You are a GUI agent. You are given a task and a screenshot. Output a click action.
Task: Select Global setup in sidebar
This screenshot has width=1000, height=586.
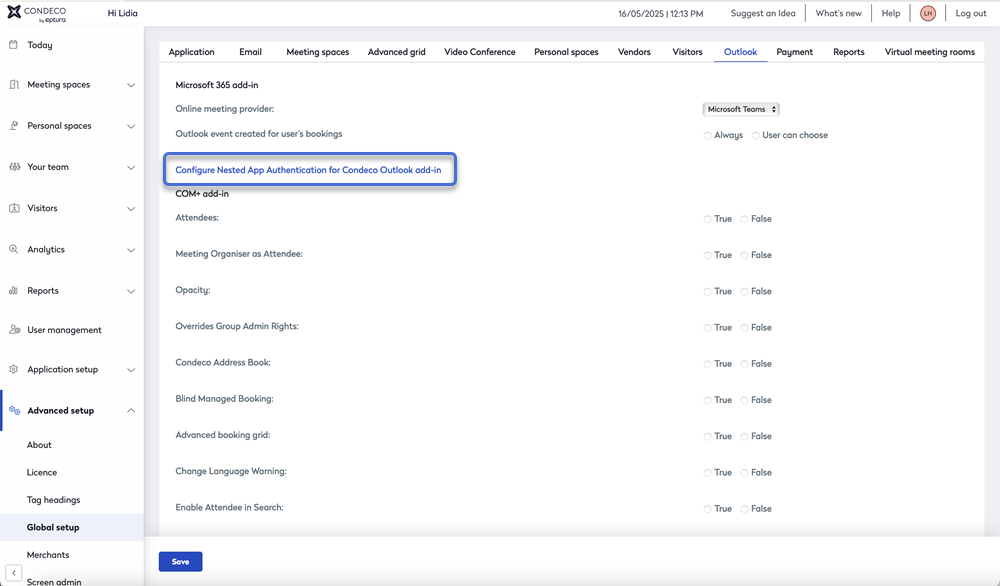pyautogui.click(x=53, y=527)
